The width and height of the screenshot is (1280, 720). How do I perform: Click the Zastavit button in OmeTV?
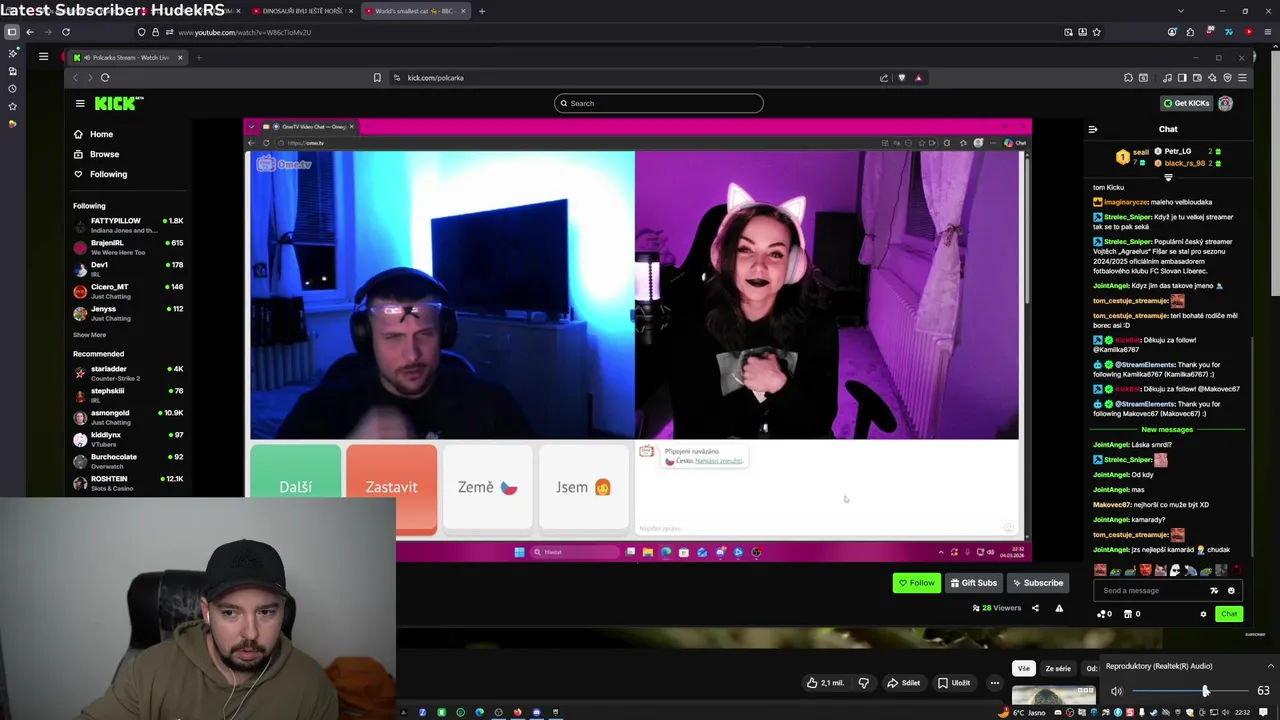[391, 487]
